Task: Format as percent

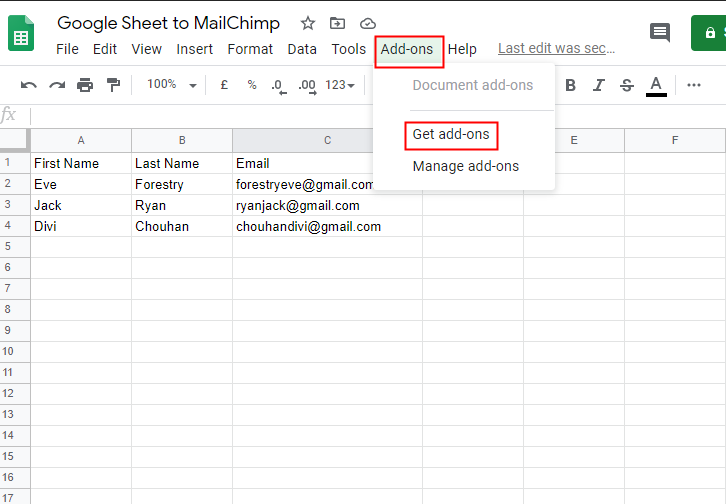Action: (x=251, y=85)
